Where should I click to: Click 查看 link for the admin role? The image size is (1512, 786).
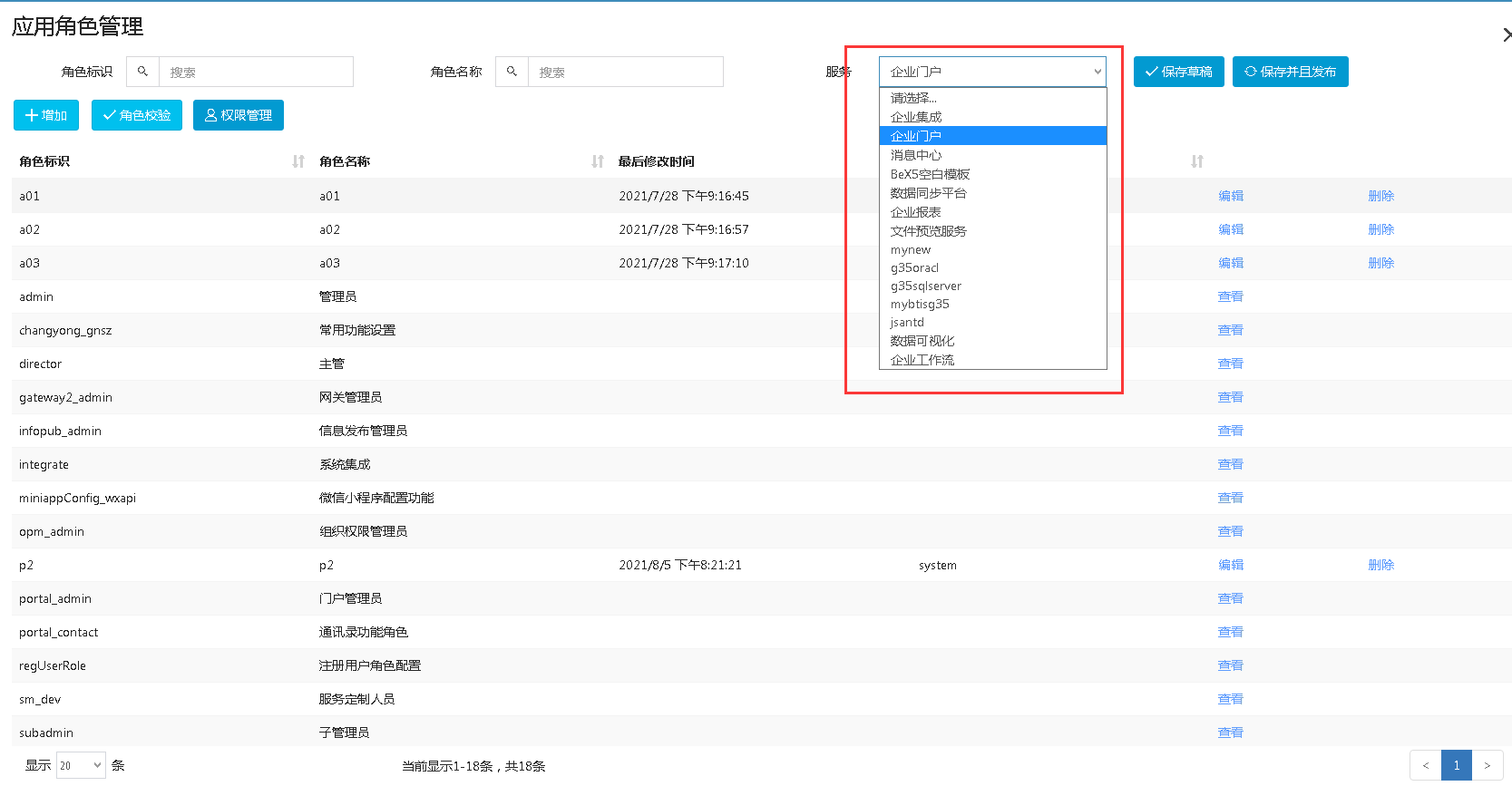point(1230,296)
